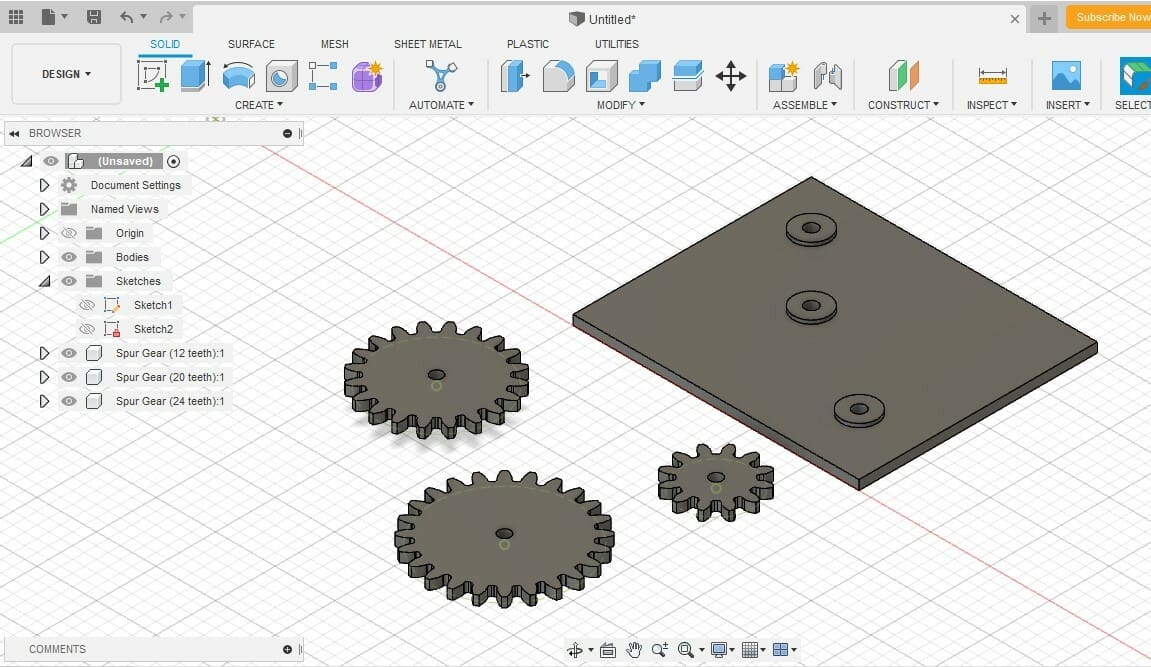The image size is (1151, 667).
Task: Open the Fit zoom magnifier tool
Action: pos(686,649)
